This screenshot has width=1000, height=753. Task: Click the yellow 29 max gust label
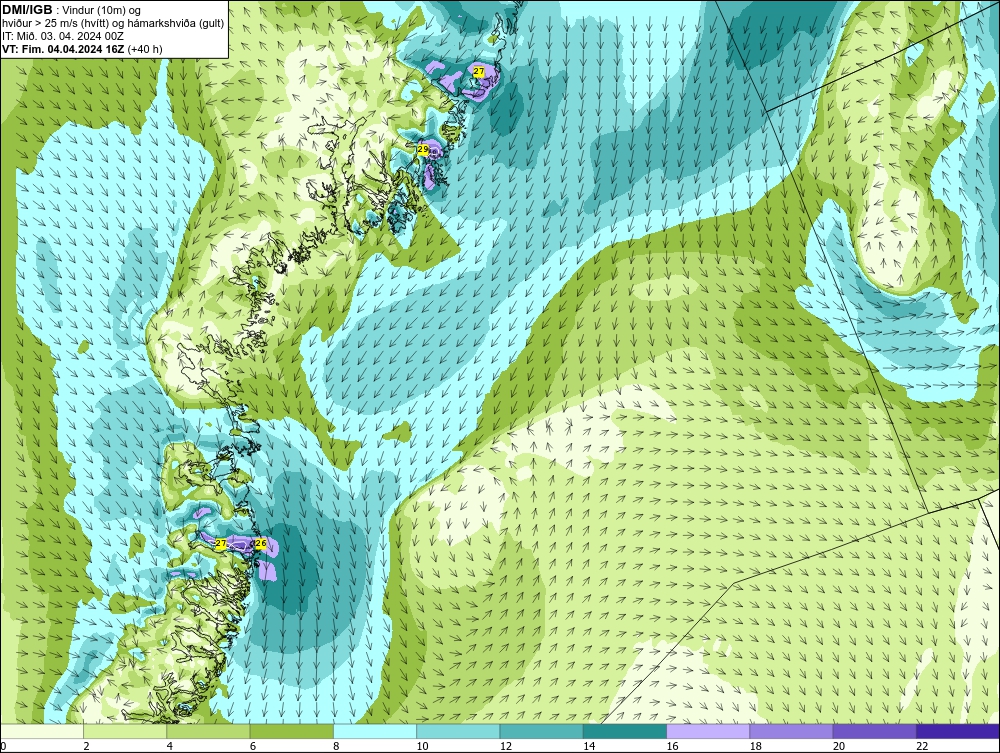tap(423, 149)
